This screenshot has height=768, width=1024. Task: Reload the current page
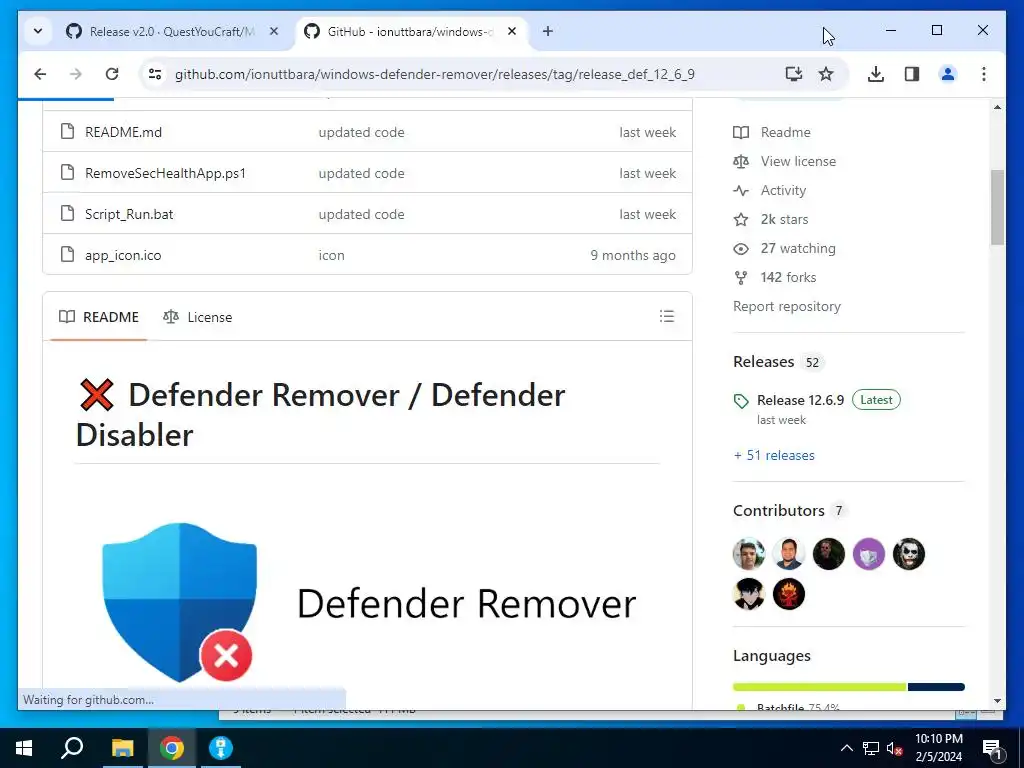coord(112,74)
